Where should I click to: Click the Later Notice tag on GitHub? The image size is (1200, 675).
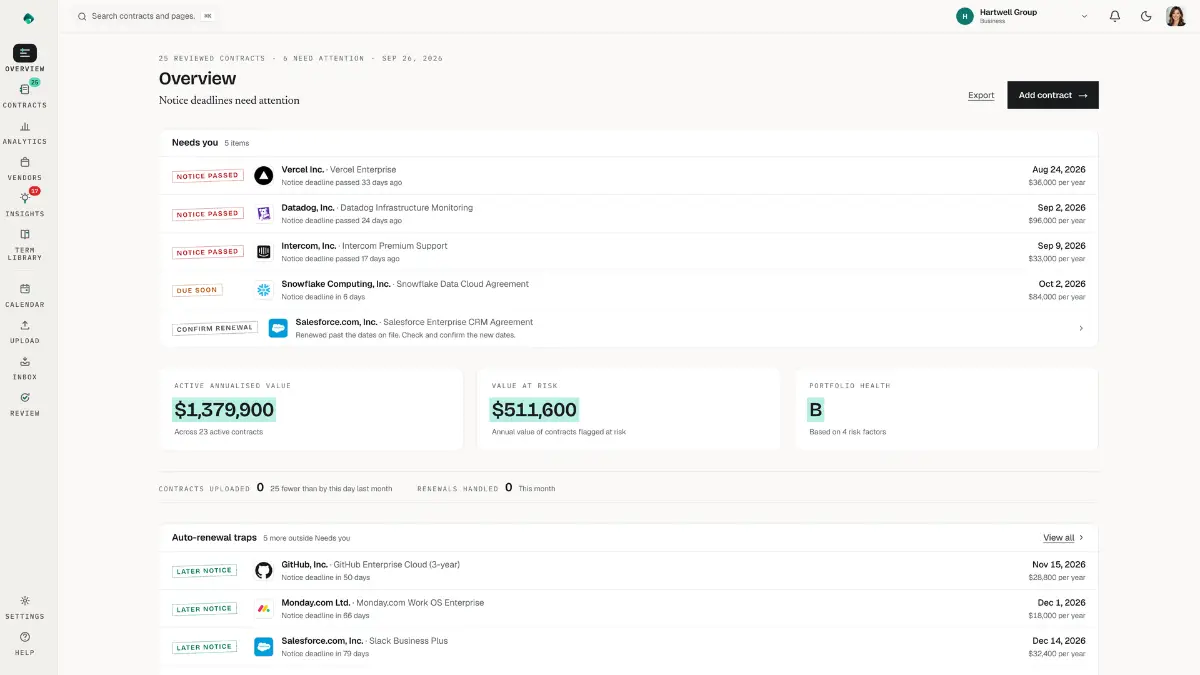204,570
